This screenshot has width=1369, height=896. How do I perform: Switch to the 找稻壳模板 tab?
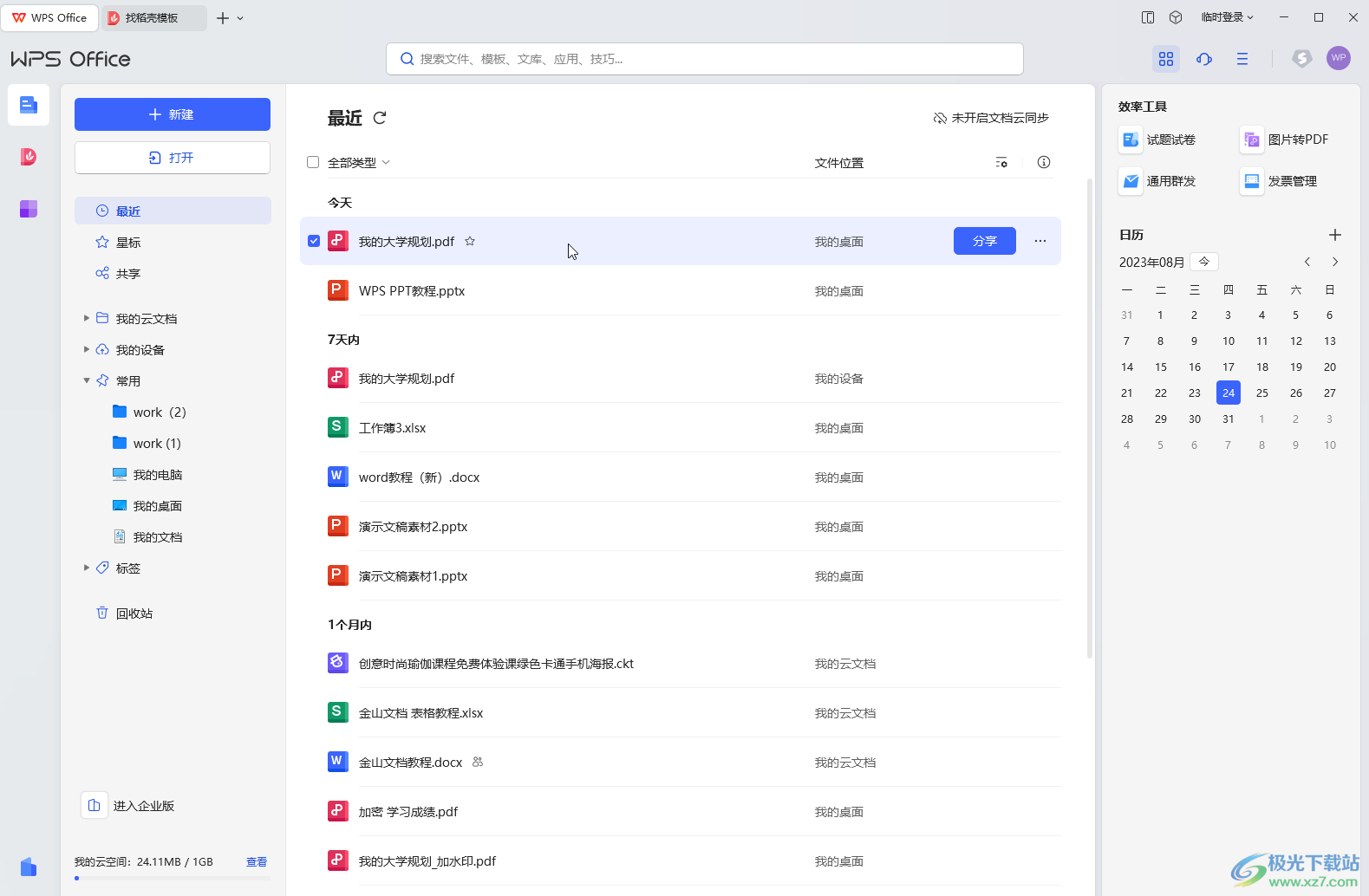pyautogui.click(x=153, y=17)
